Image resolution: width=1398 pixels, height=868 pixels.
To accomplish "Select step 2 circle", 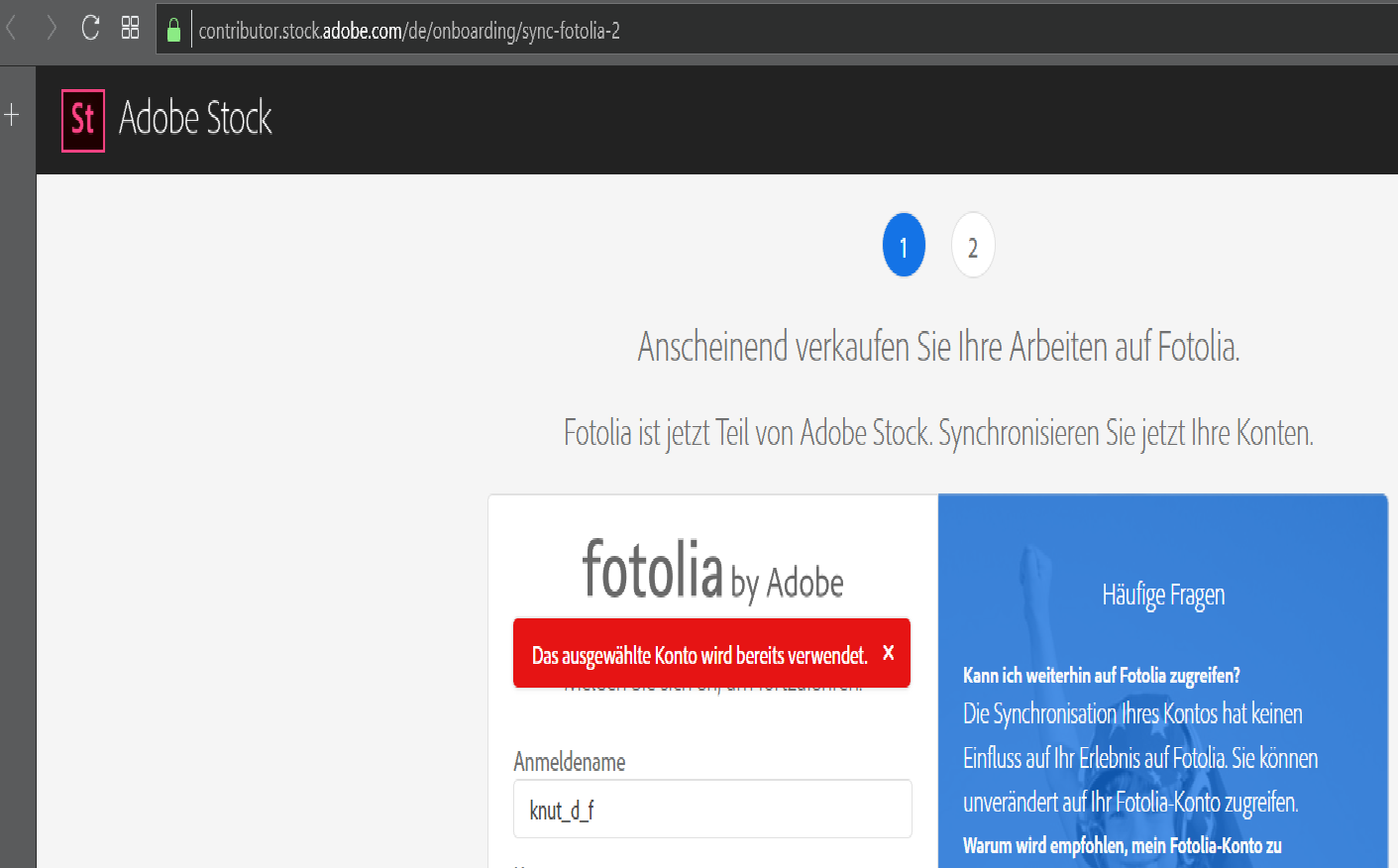I will (973, 245).
